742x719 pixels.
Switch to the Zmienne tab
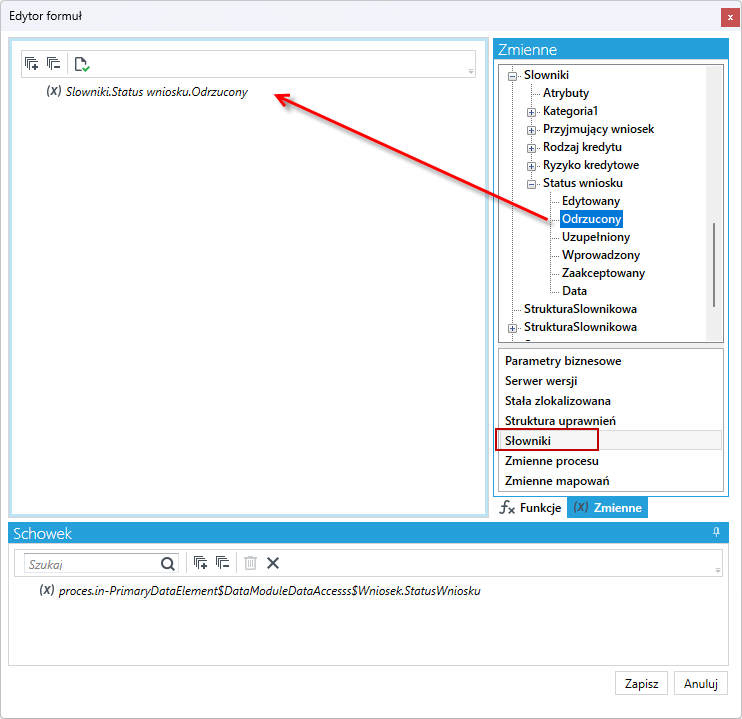tap(608, 507)
